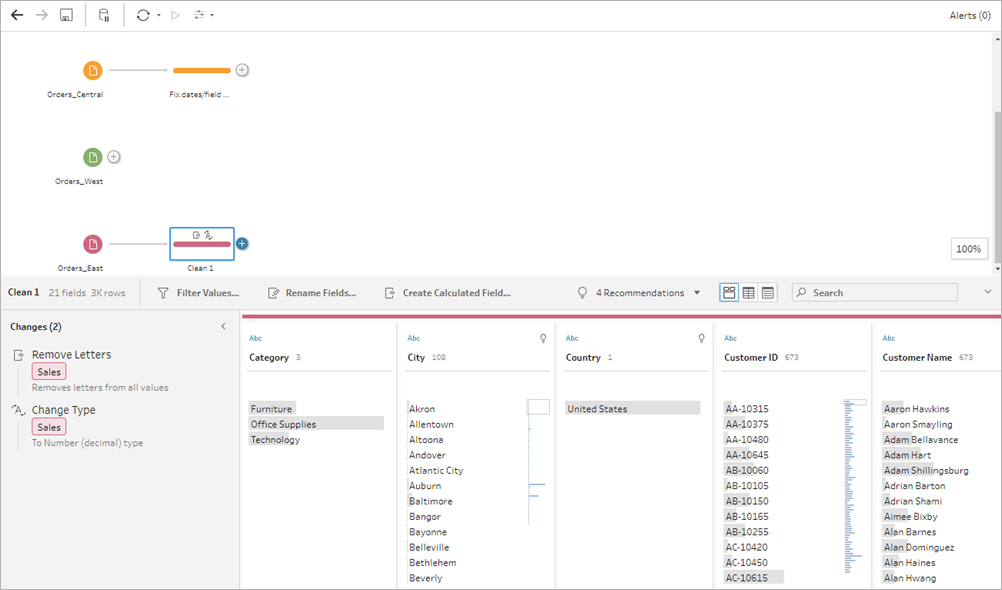Click the run flow play icon
The height and width of the screenshot is (590, 1002).
(175, 15)
